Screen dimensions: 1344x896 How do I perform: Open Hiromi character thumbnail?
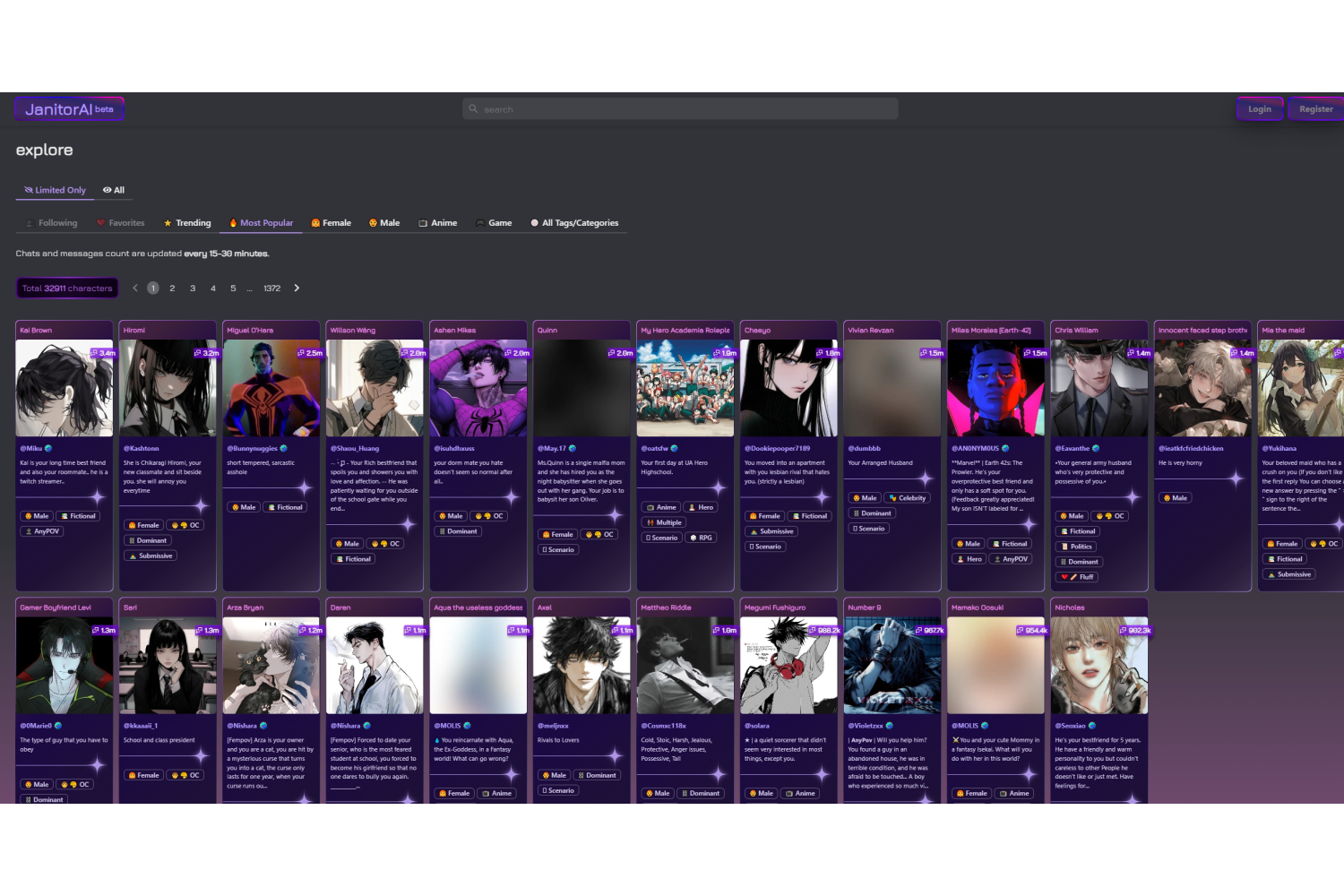click(x=168, y=388)
